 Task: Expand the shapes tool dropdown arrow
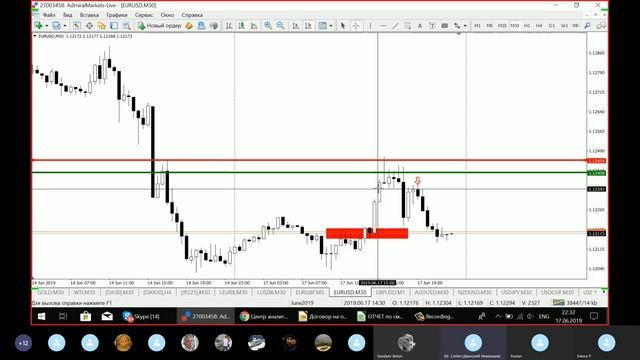pyautogui.click(x=465, y=26)
